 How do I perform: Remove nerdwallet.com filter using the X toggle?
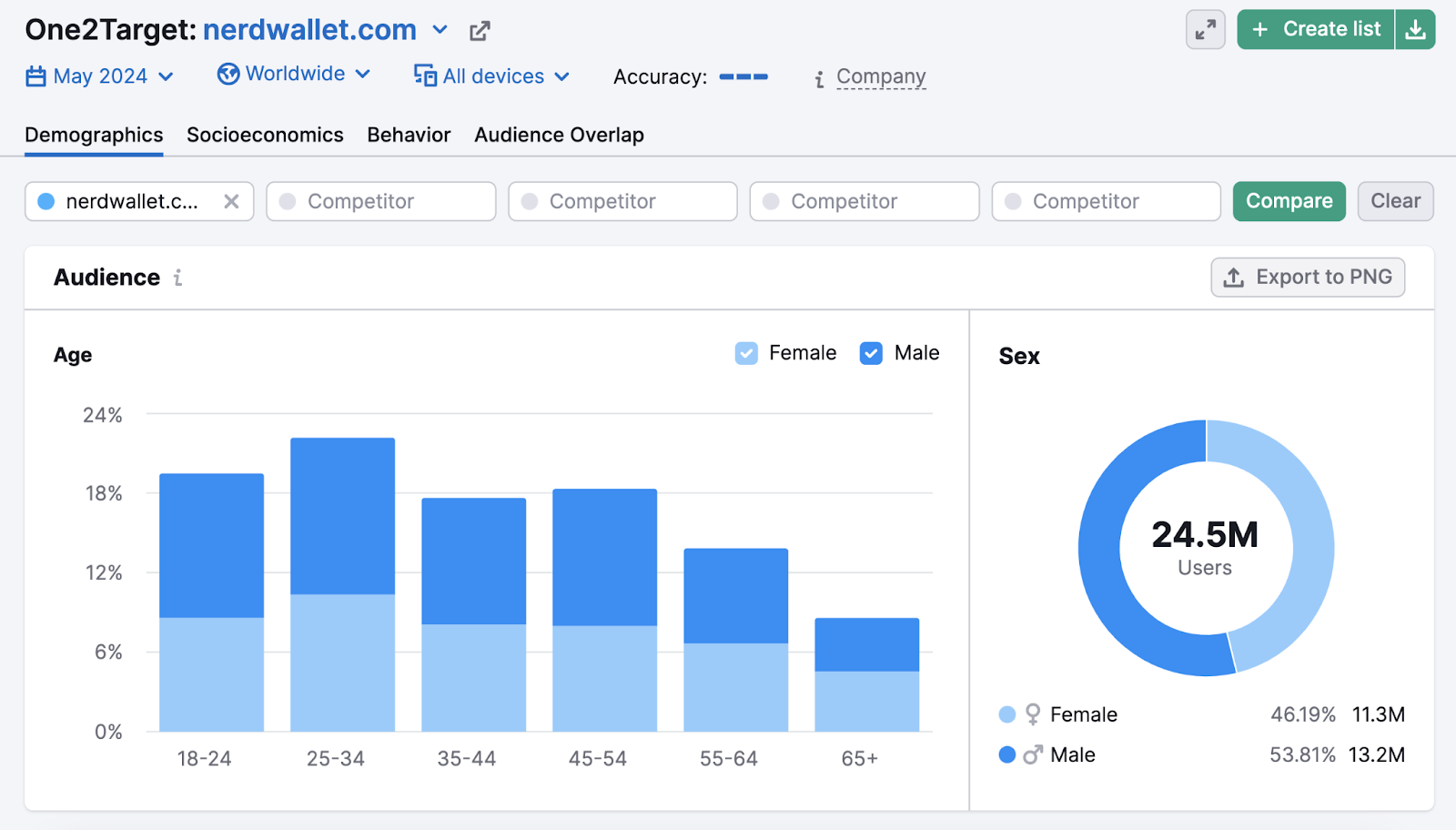(x=232, y=201)
